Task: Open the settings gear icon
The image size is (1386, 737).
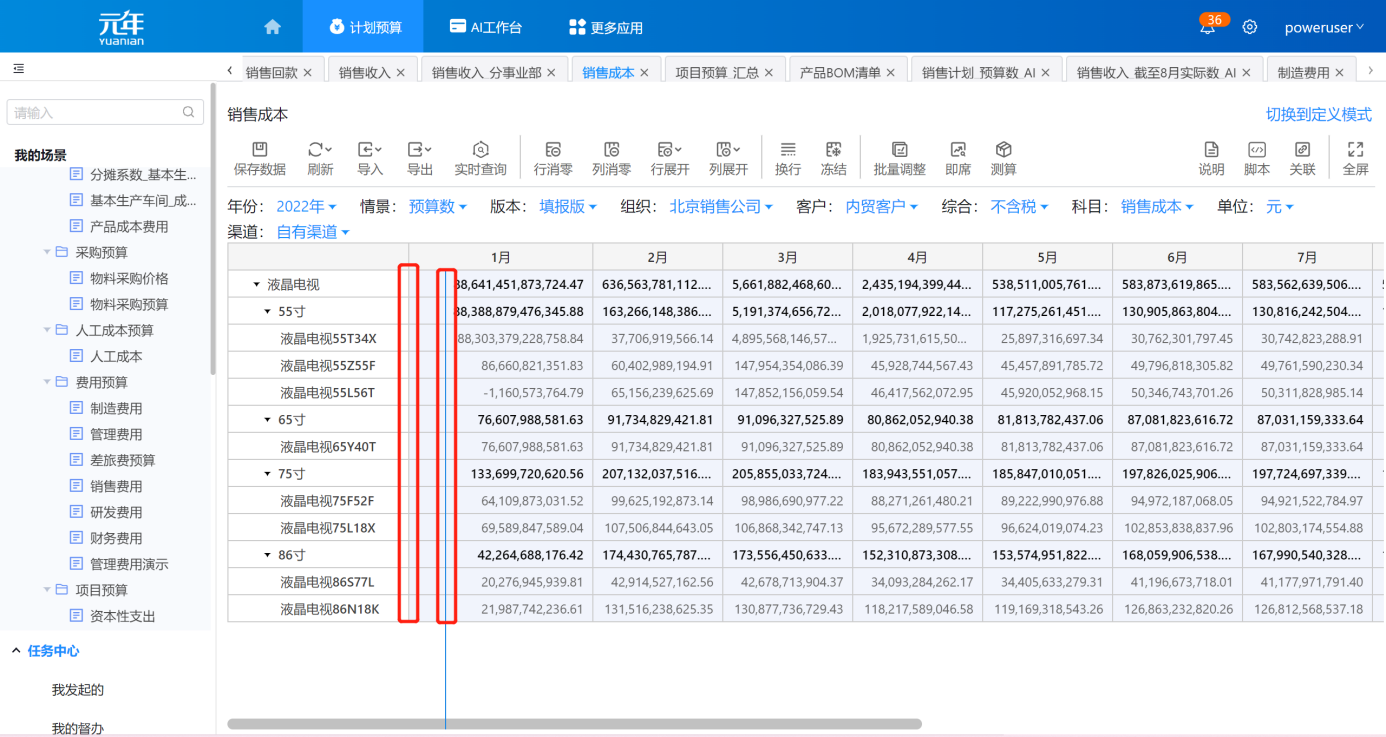Action: [1250, 28]
